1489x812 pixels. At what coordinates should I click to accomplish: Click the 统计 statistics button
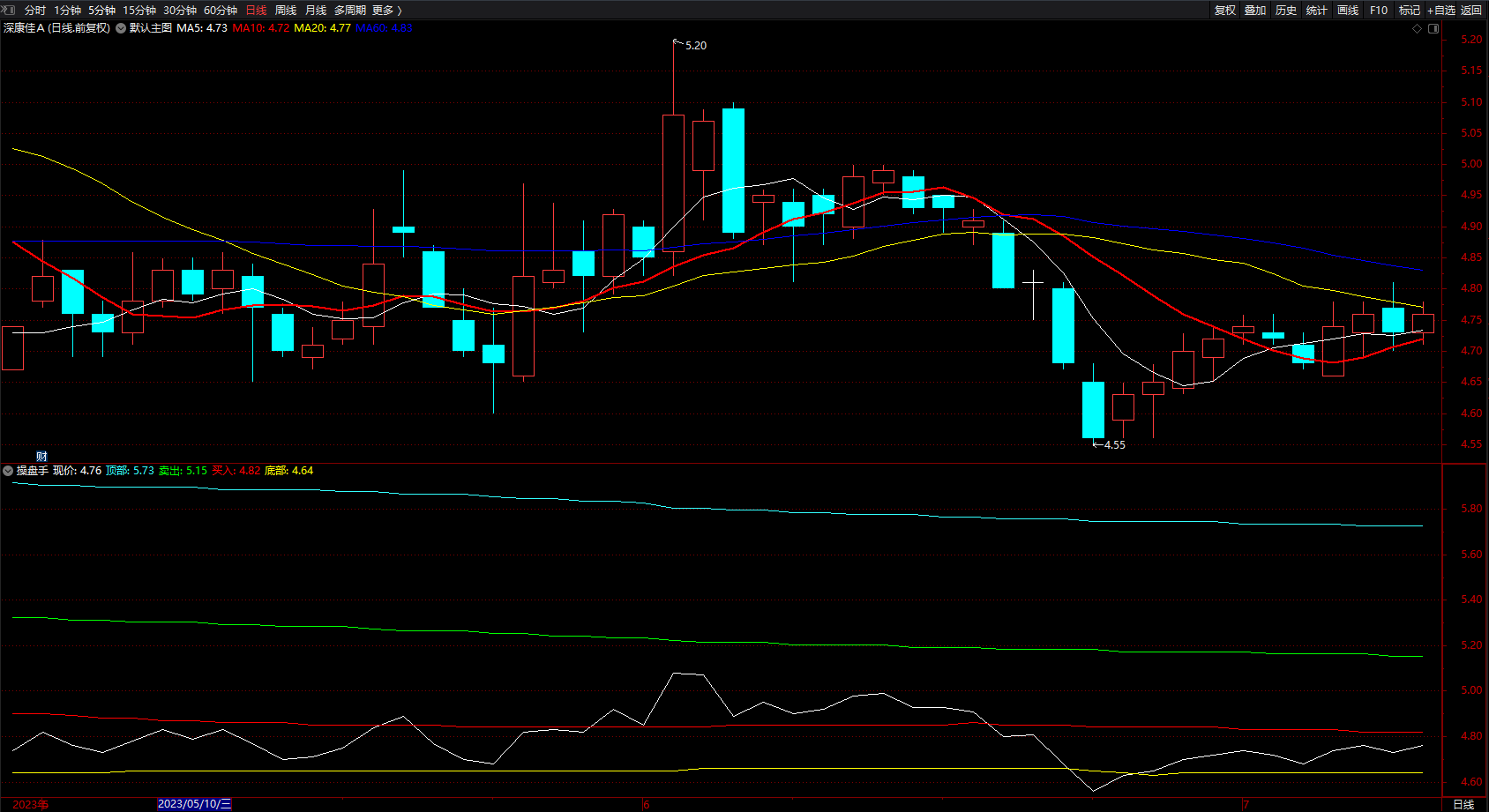[1317, 11]
